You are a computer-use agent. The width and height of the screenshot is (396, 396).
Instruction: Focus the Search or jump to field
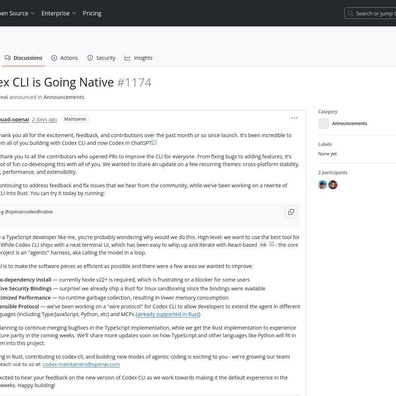click(x=370, y=13)
